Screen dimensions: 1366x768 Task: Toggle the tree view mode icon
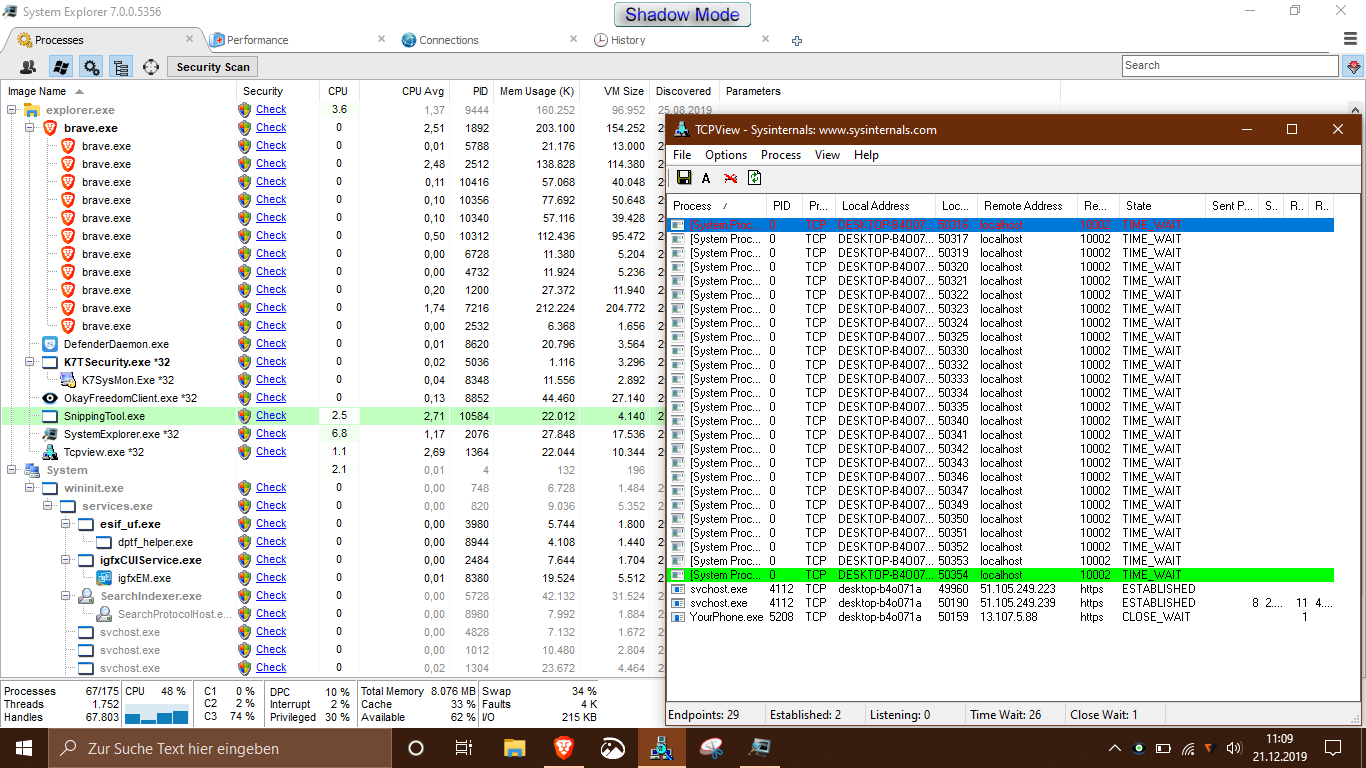(x=121, y=67)
